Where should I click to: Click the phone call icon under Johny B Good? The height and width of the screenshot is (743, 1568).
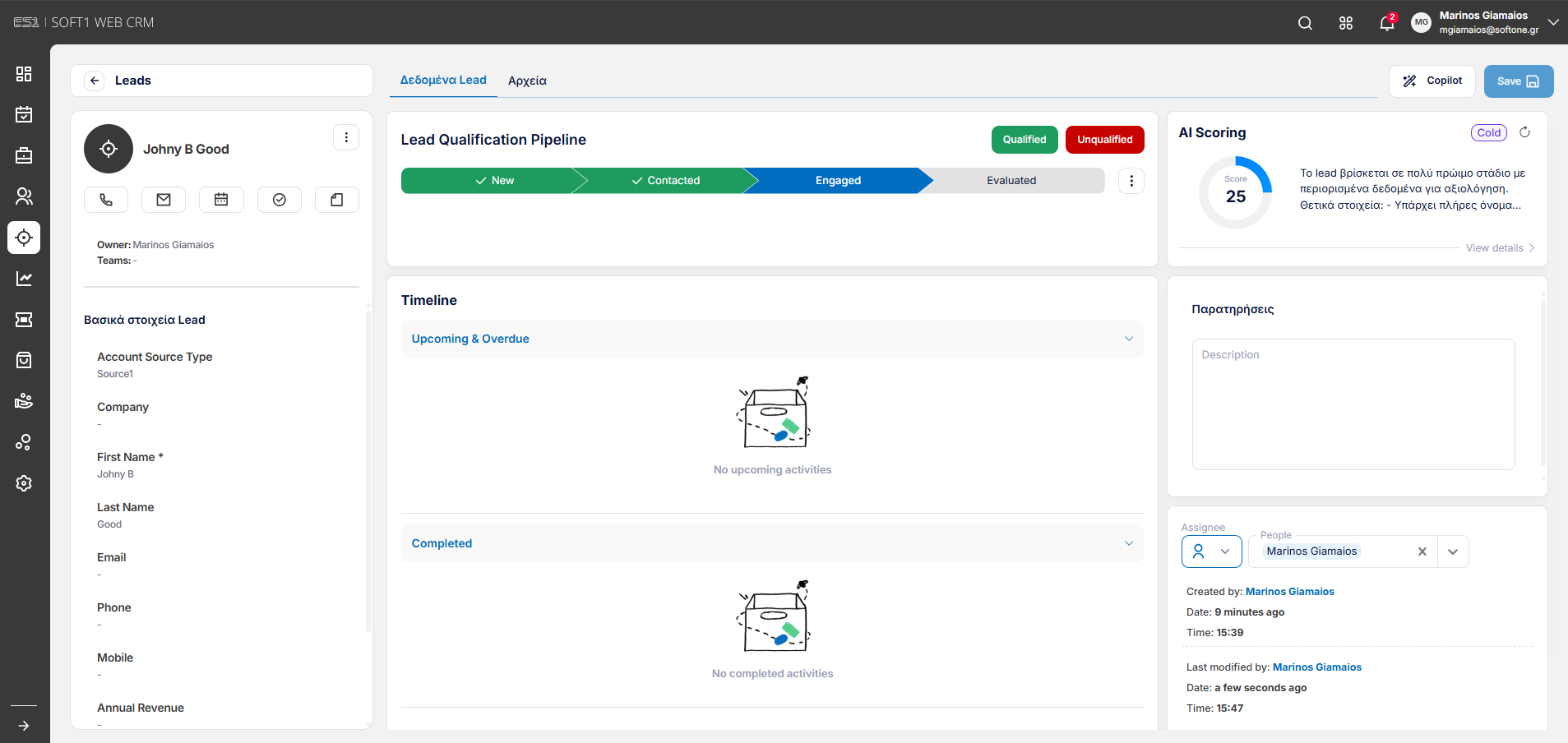click(106, 200)
